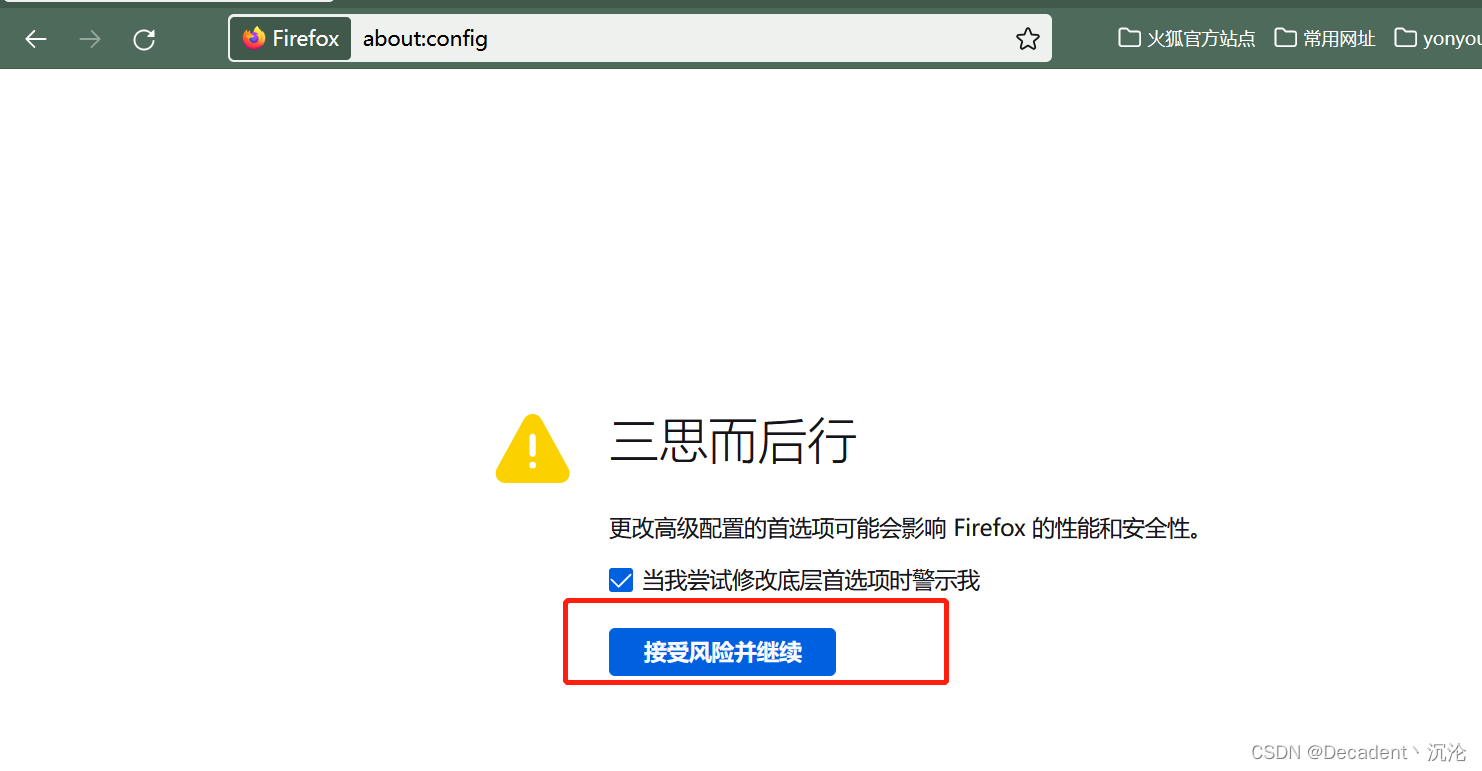
Task: Click the 三思而后行 heading
Action: (733, 441)
